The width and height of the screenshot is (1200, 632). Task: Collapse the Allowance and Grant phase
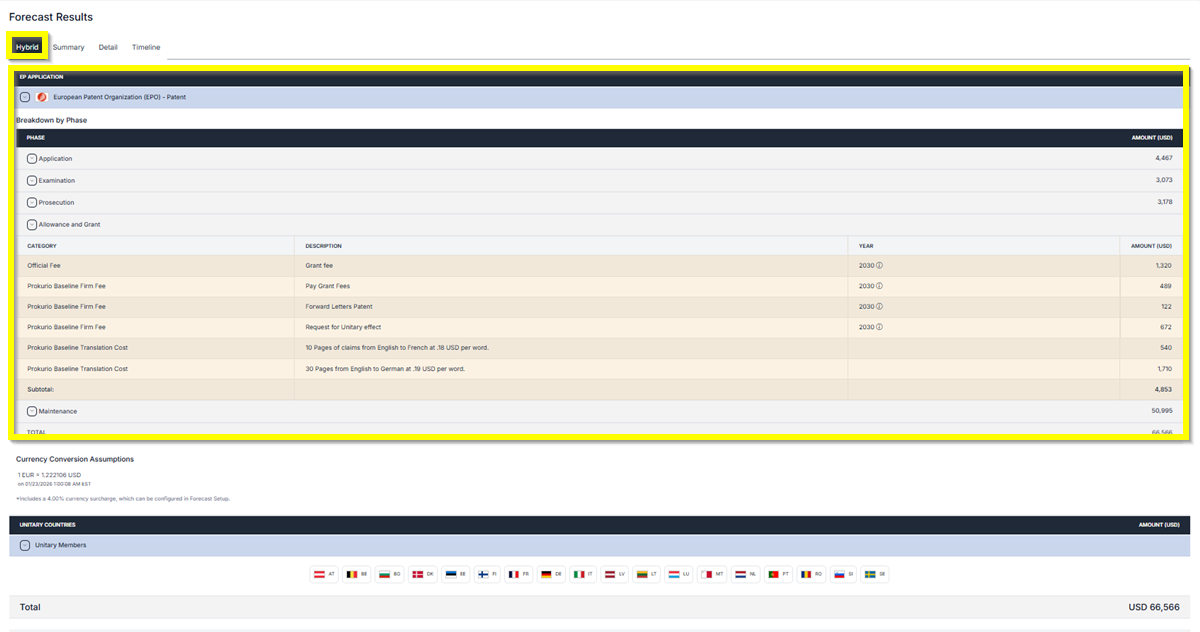(x=32, y=225)
